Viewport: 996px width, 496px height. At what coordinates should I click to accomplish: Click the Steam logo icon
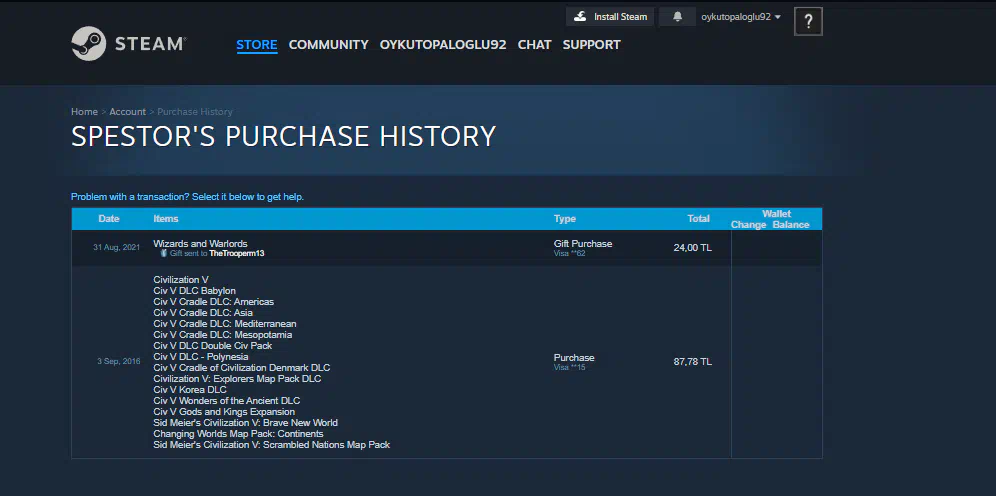88,44
